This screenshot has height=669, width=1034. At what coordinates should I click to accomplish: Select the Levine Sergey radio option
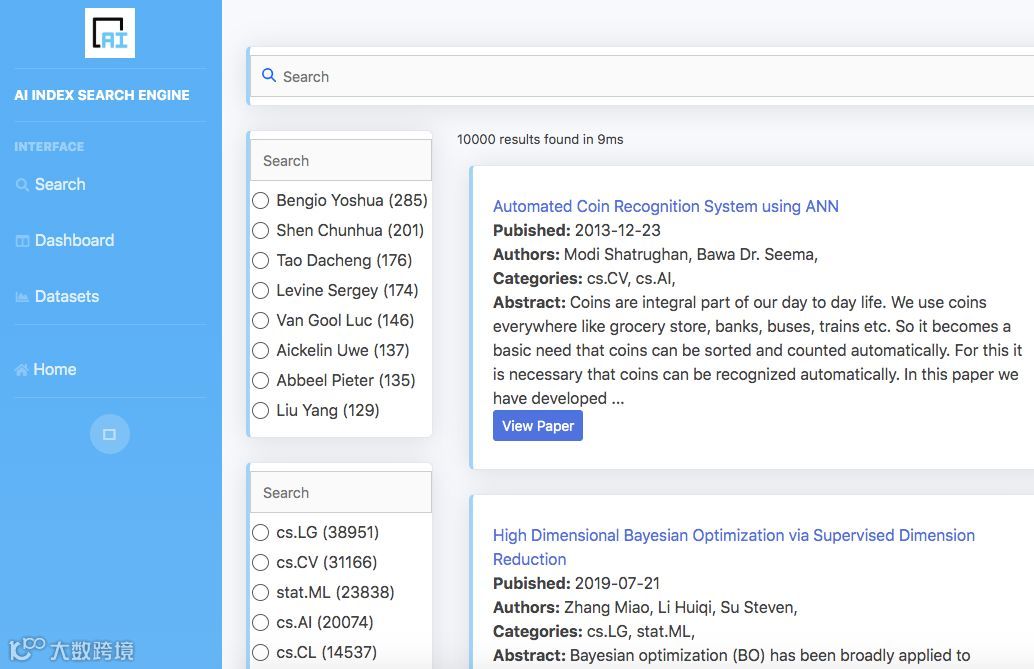tap(260, 290)
